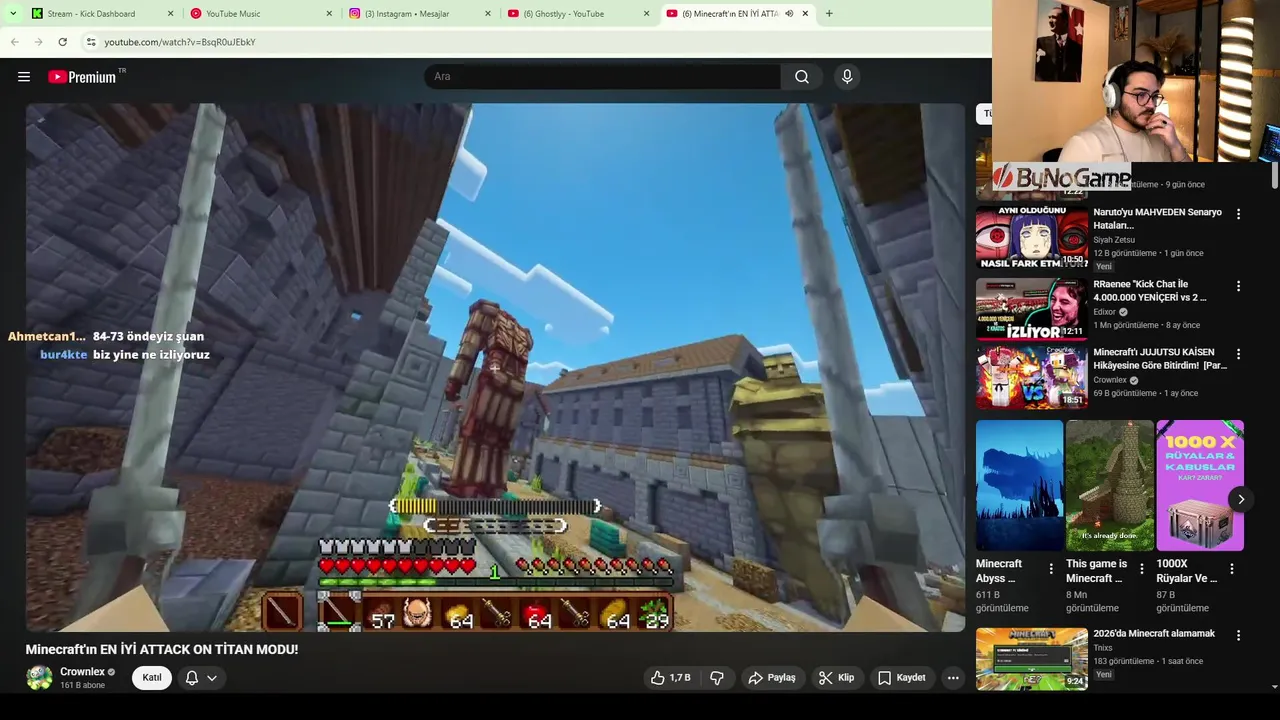The width and height of the screenshot is (1280, 720).
Task: Go forward with browser forward arrow
Action: pyautogui.click(x=38, y=42)
